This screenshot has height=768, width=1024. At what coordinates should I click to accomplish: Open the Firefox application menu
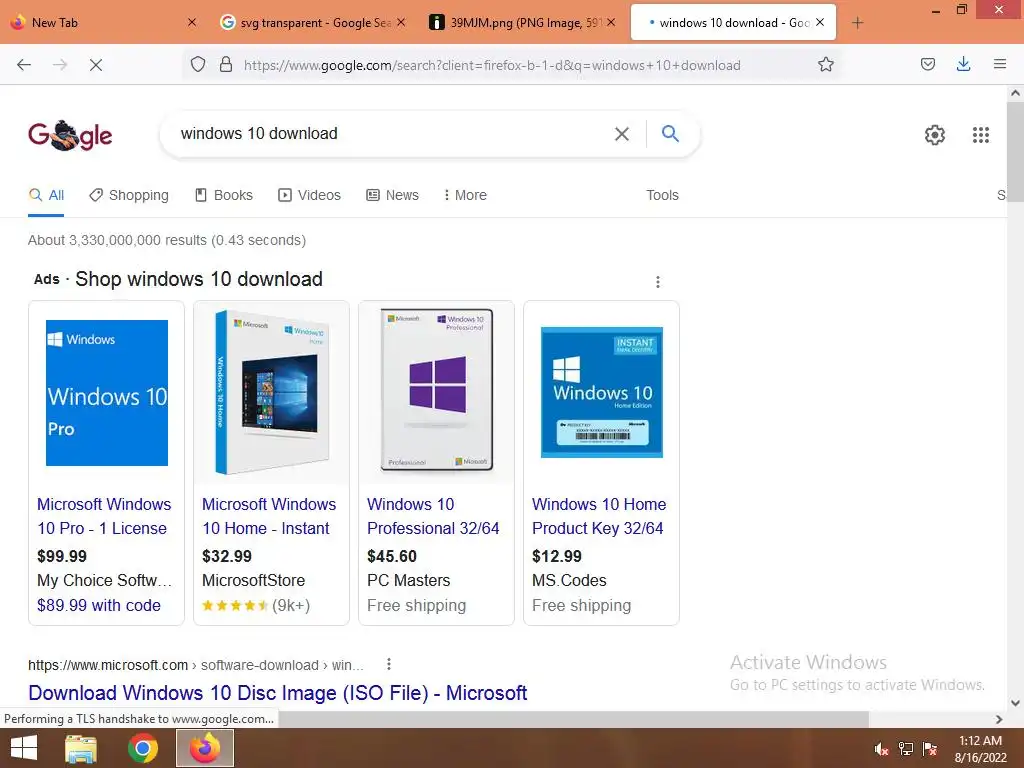click(1000, 64)
